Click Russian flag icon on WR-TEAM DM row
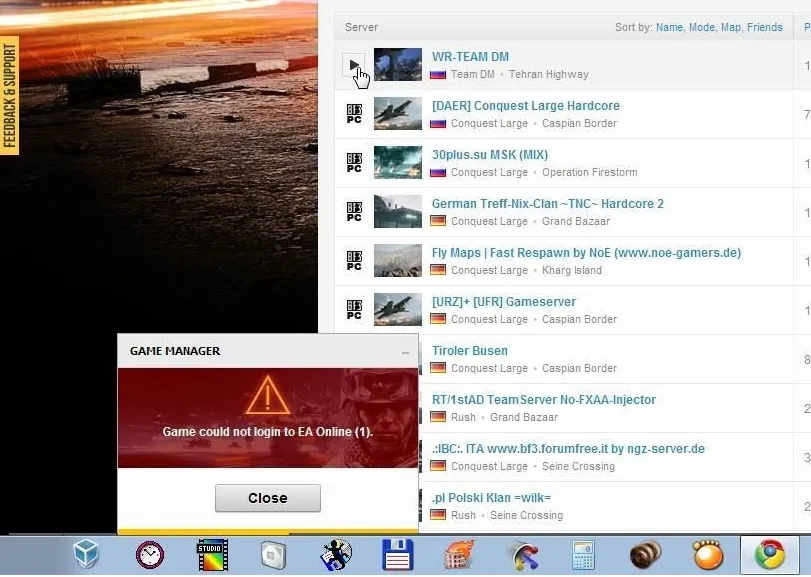Image resolution: width=811 pixels, height=577 pixels. click(x=438, y=74)
